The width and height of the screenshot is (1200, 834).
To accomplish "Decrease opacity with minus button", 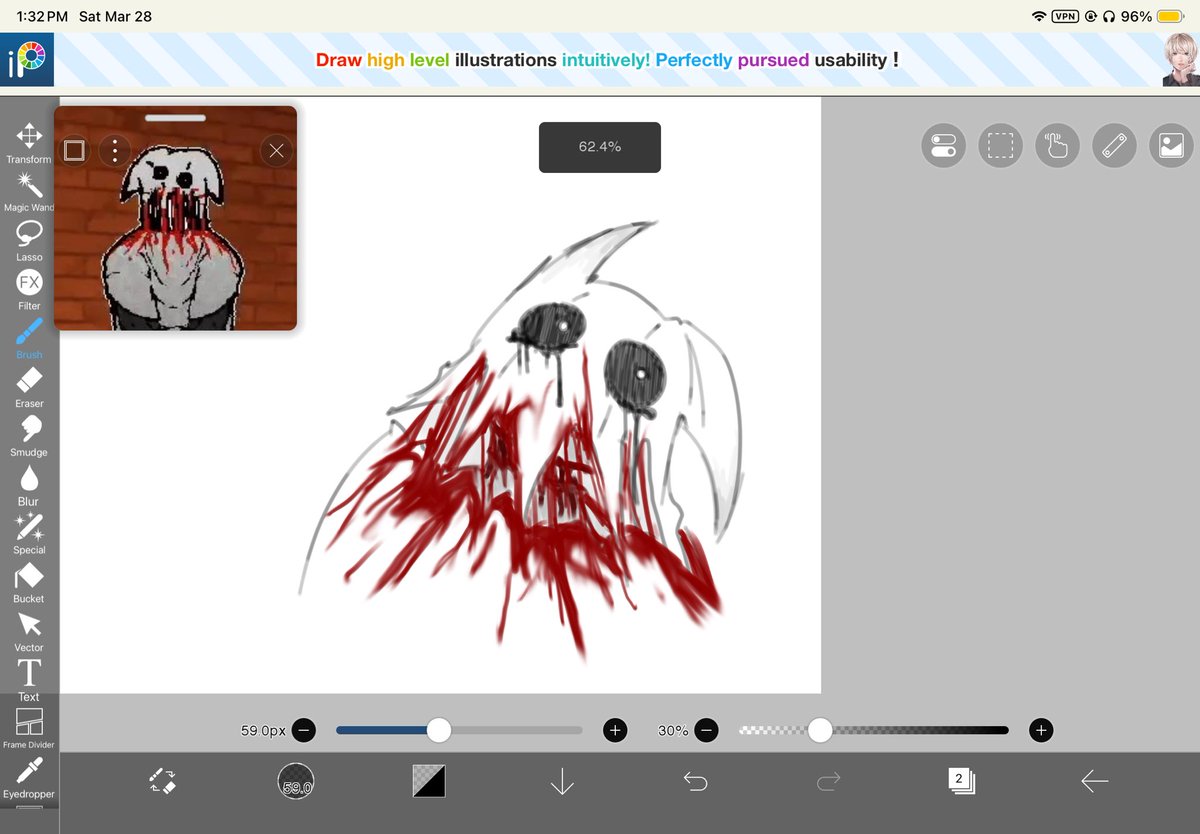I will coord(706,730).
